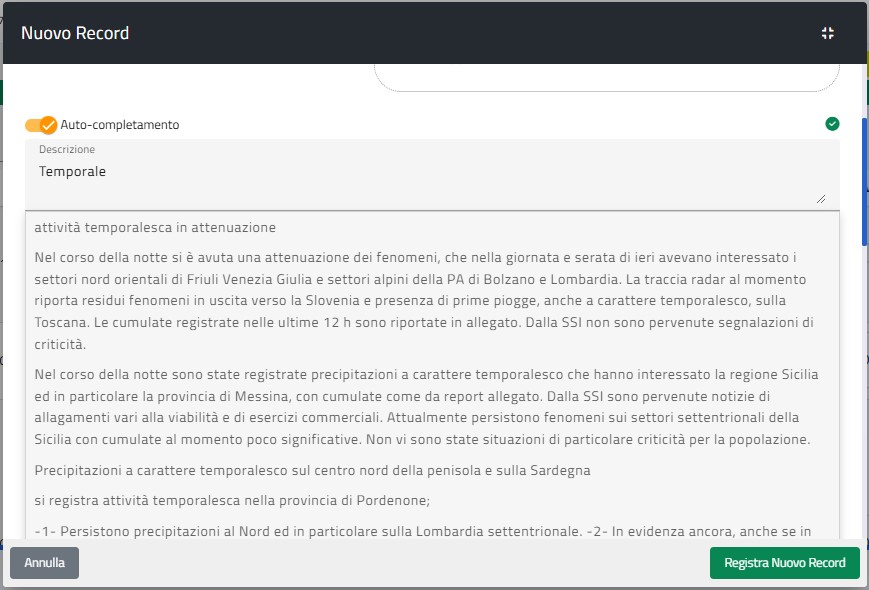Click Registra Nuovo Record button
Image resolution: width=869 pixels, height=590 pixels.
pos(784,563)
